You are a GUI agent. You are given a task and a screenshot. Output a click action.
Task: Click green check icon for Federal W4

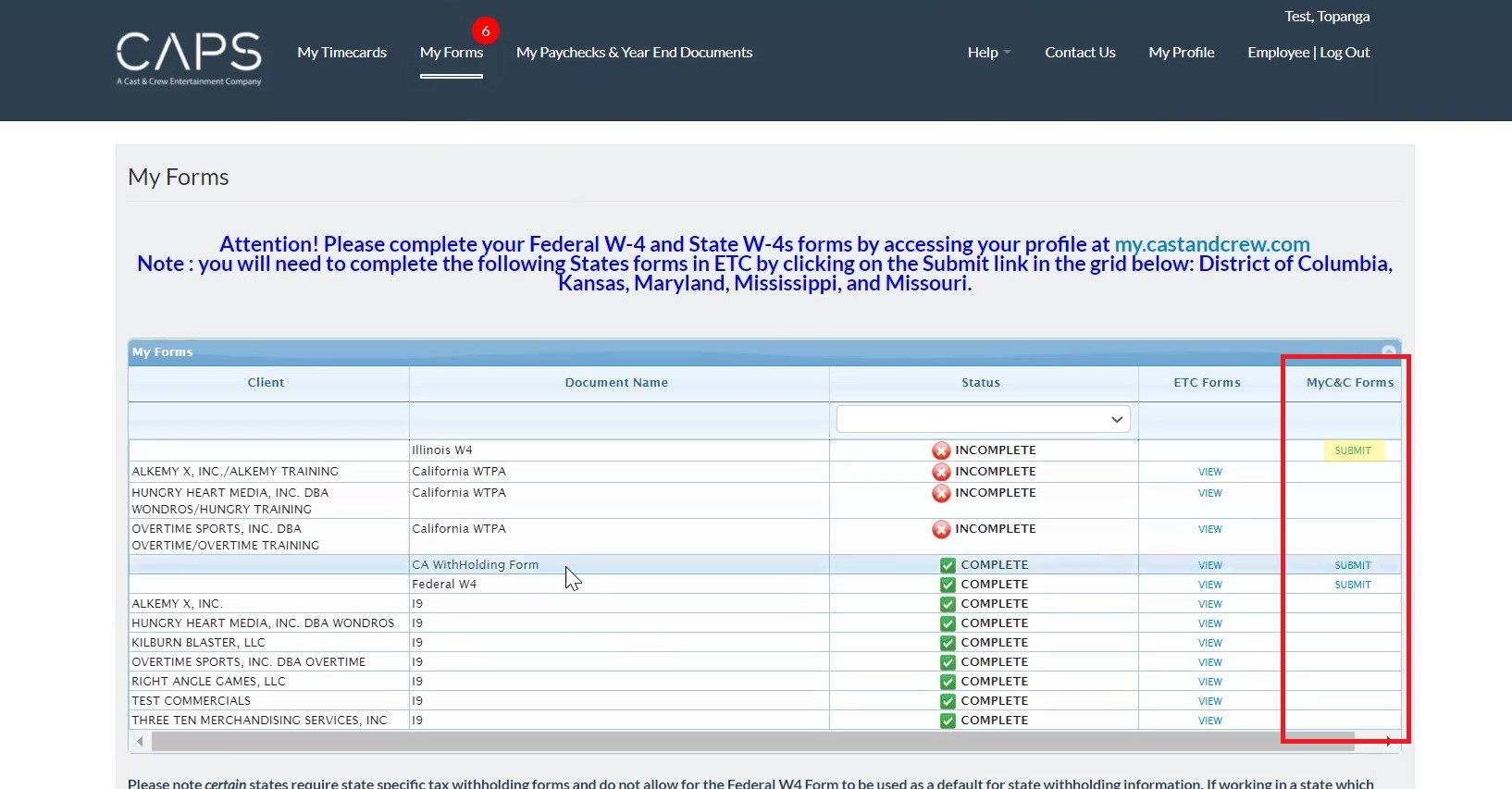click(948, 585)
